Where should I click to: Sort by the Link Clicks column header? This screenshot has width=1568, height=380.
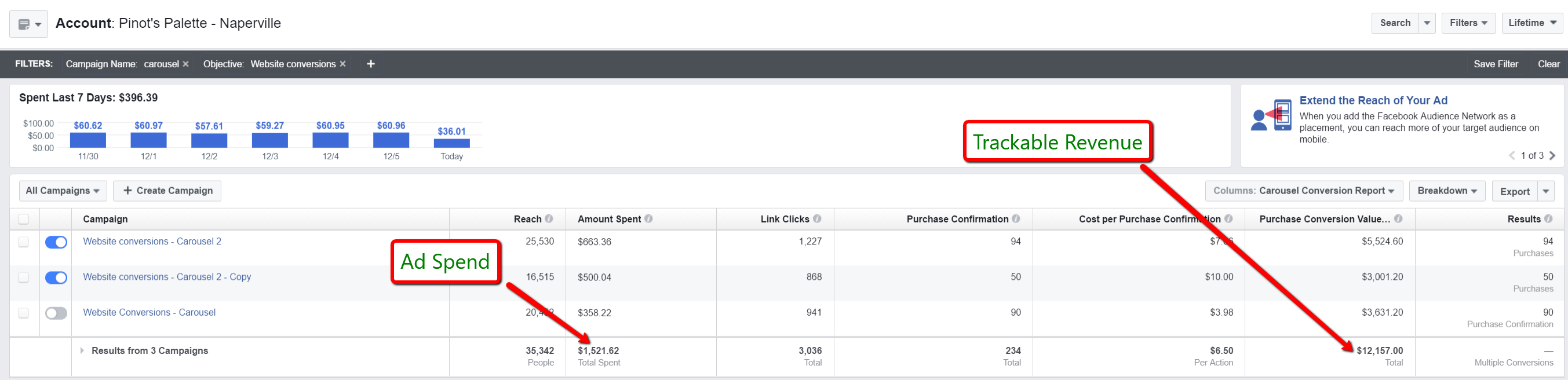coord(785,219)
